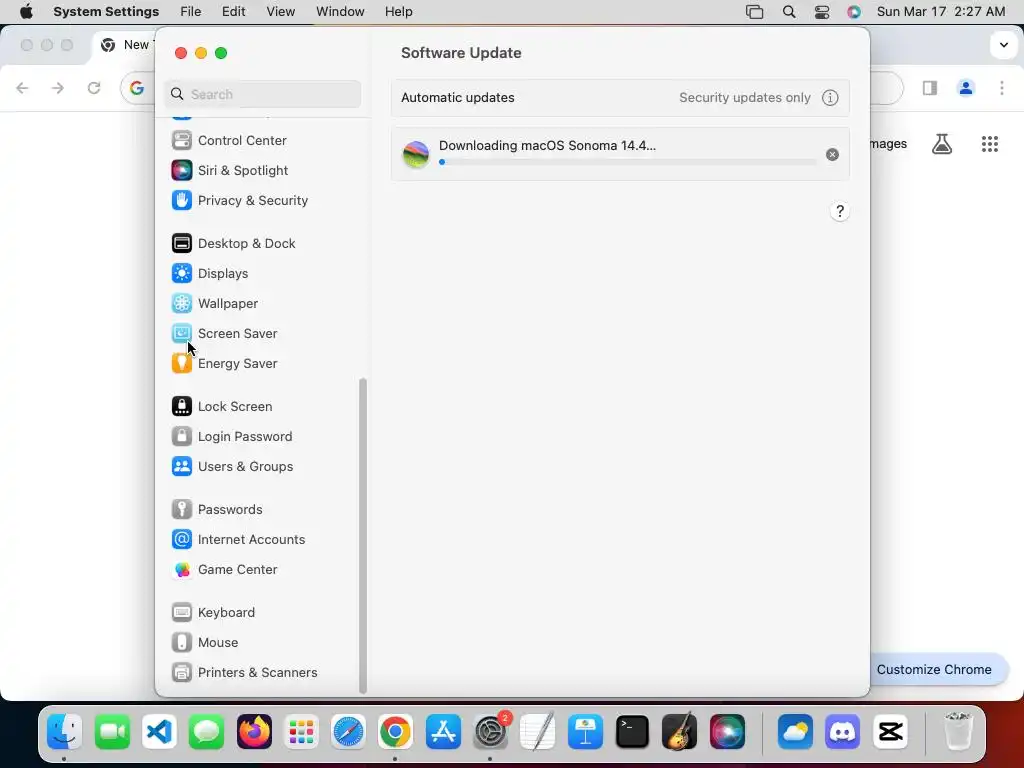Click the macOS Sonoma download progress bar
The width and height of the screenshot is (1024, 768).
pyautogui.click(x=628, y=162)
